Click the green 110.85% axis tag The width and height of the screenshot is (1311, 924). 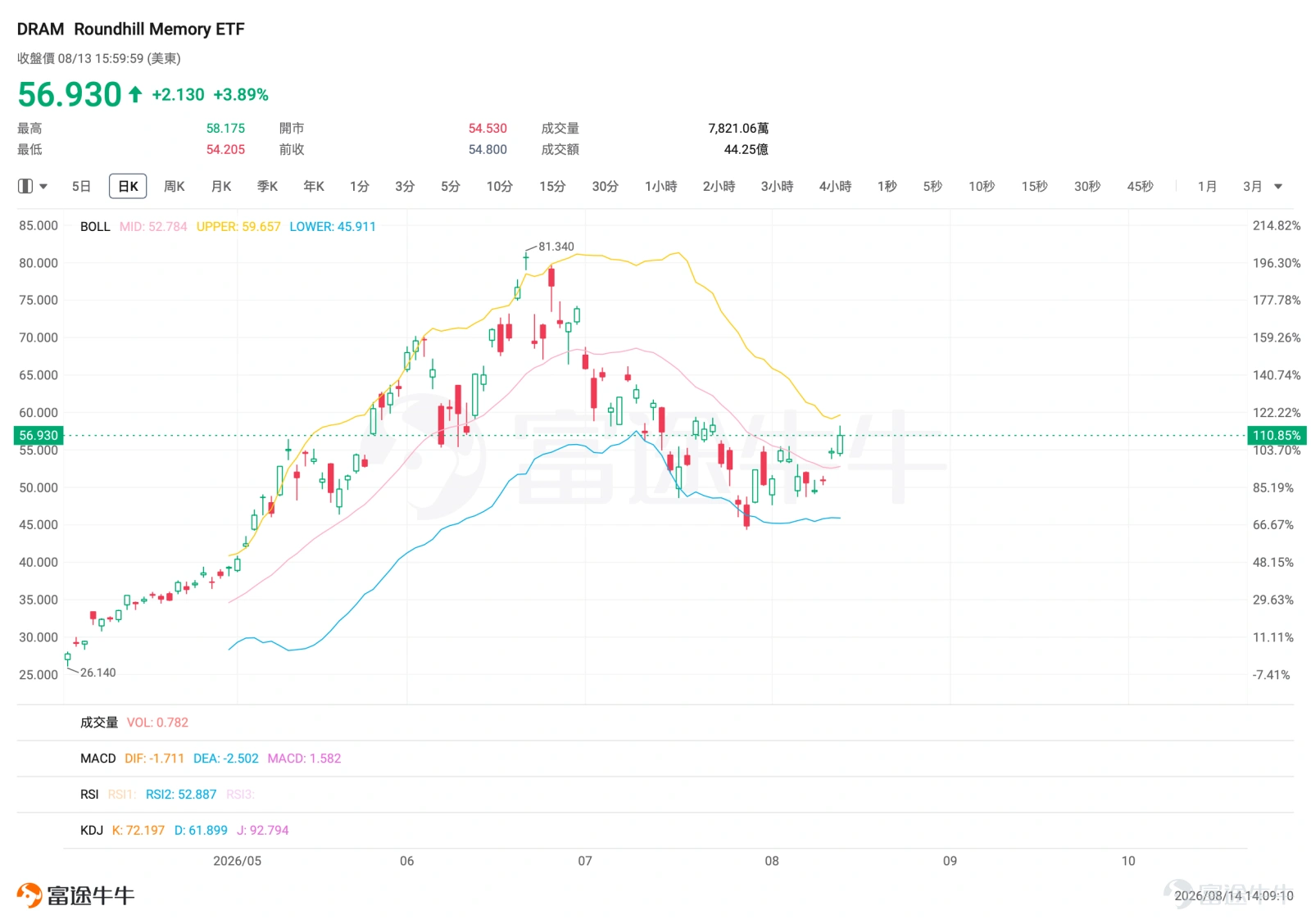coord(1277,436)
